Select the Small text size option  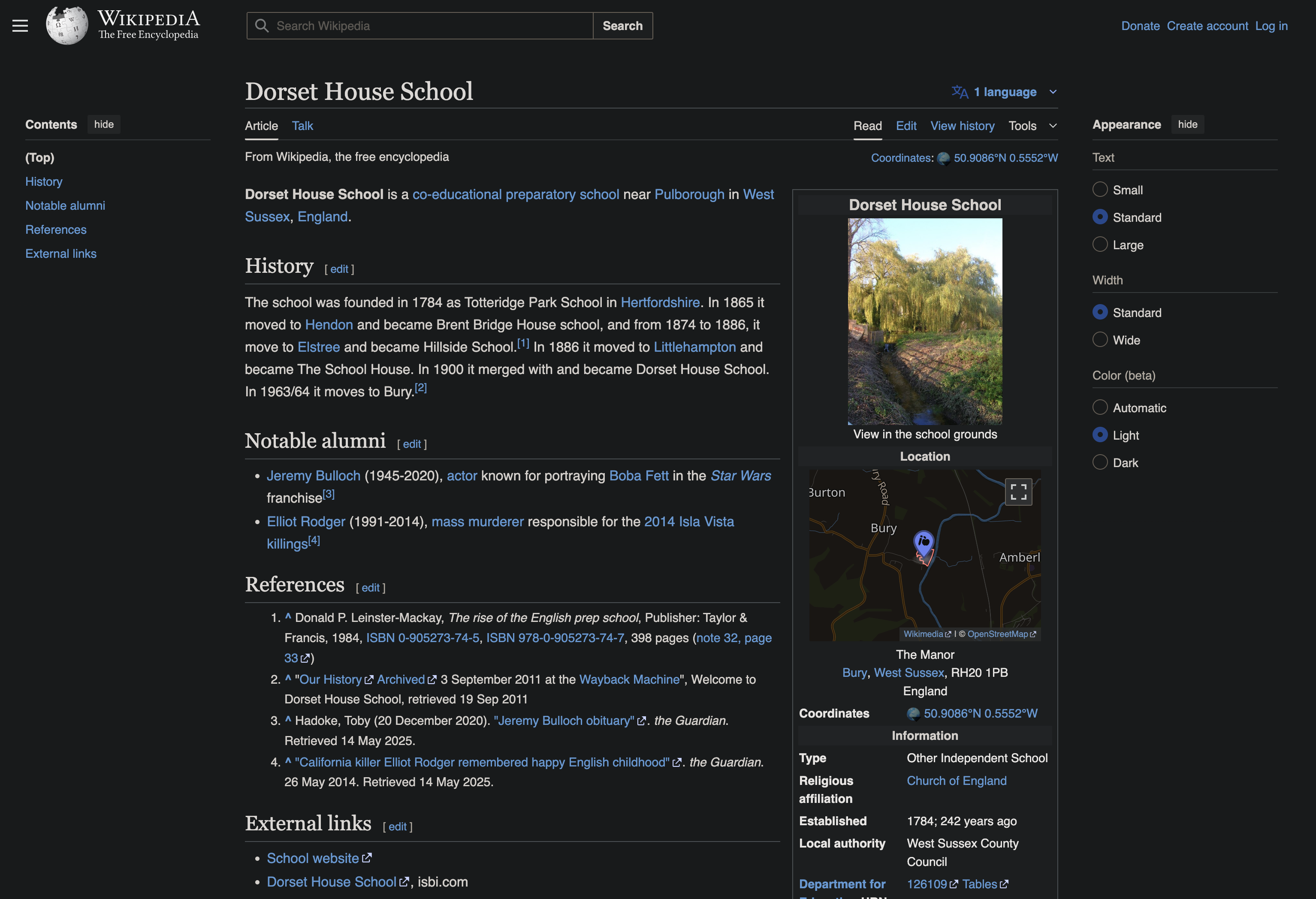pyautogui.click(x=1100, y=190)
